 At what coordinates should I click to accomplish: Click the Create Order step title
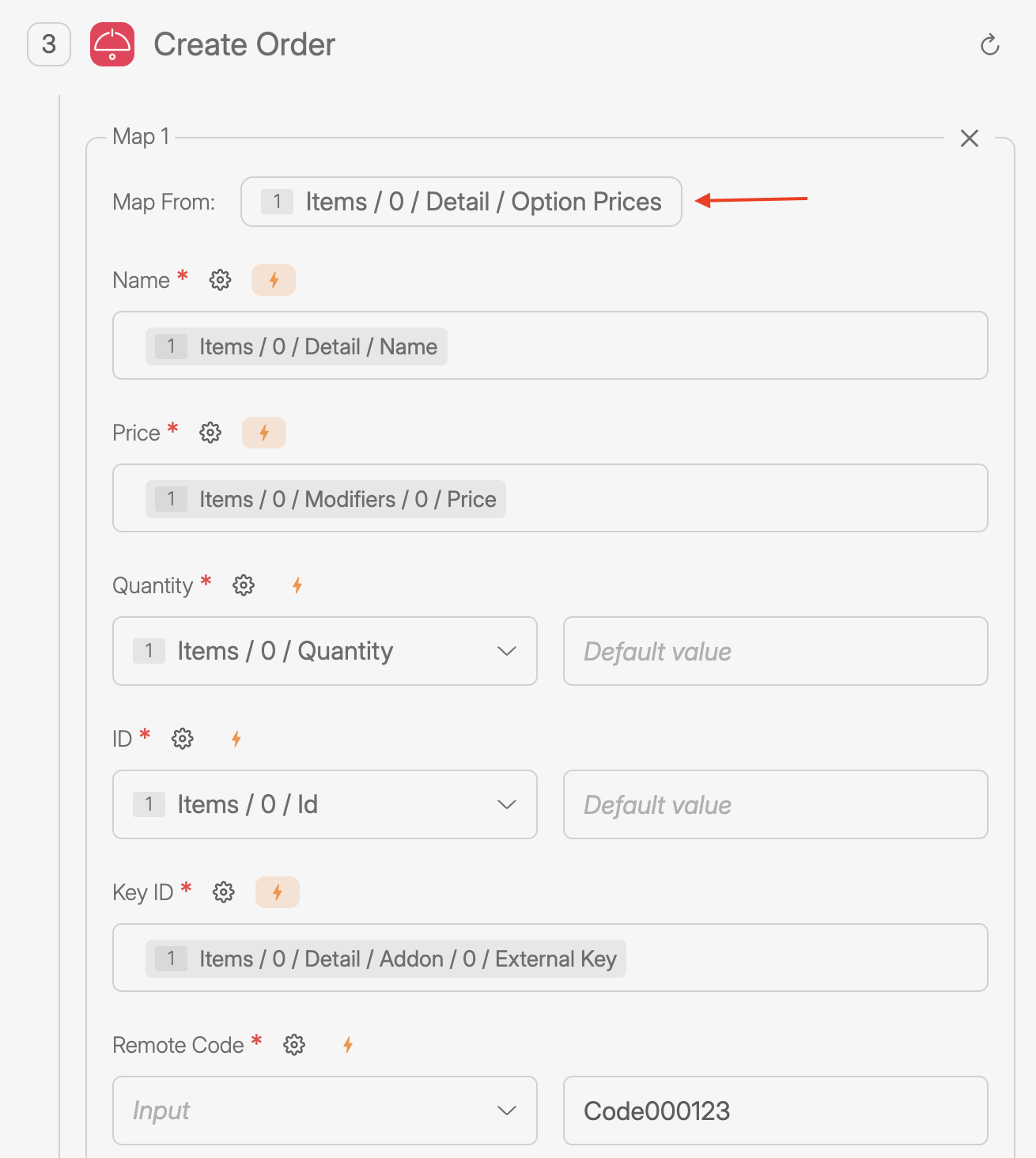244,45
